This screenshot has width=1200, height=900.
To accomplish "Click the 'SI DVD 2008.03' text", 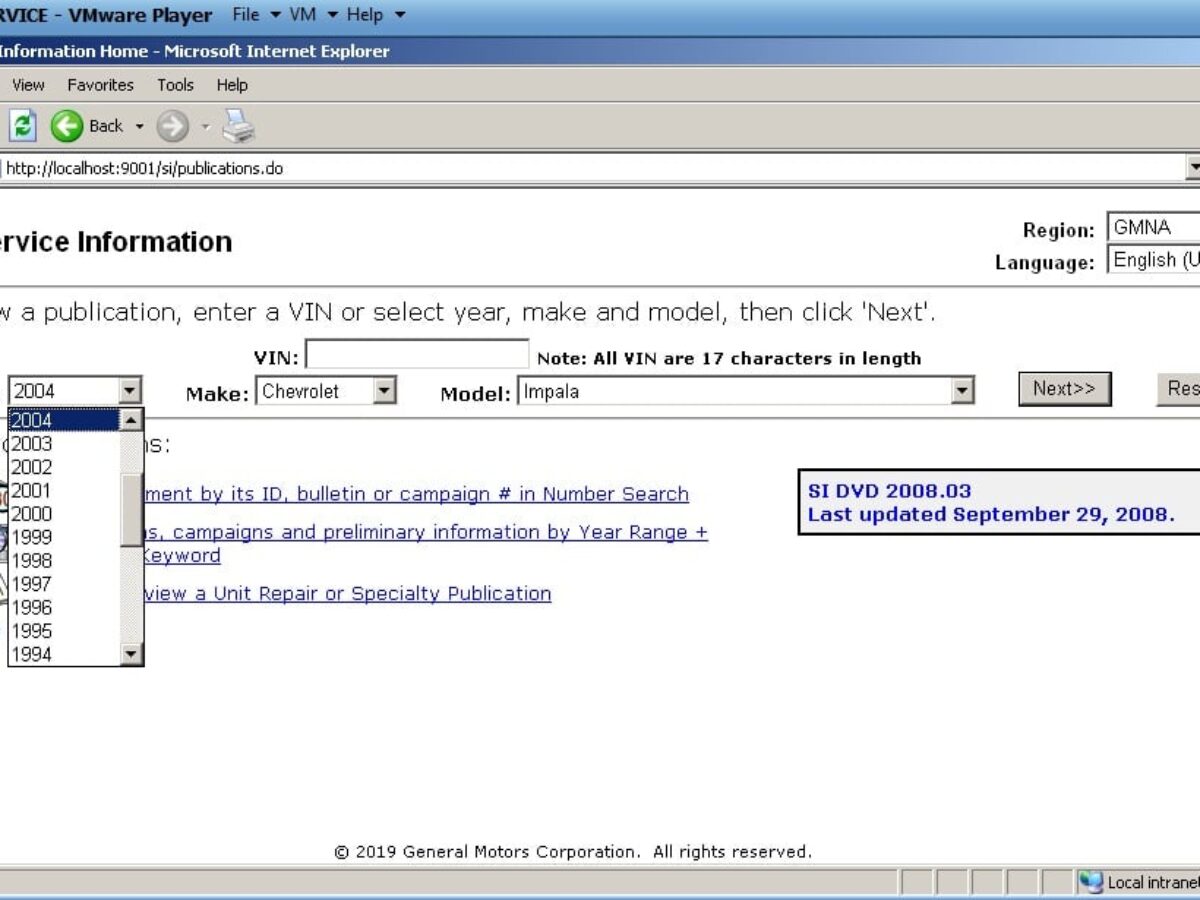I will [x=889, y=491].
